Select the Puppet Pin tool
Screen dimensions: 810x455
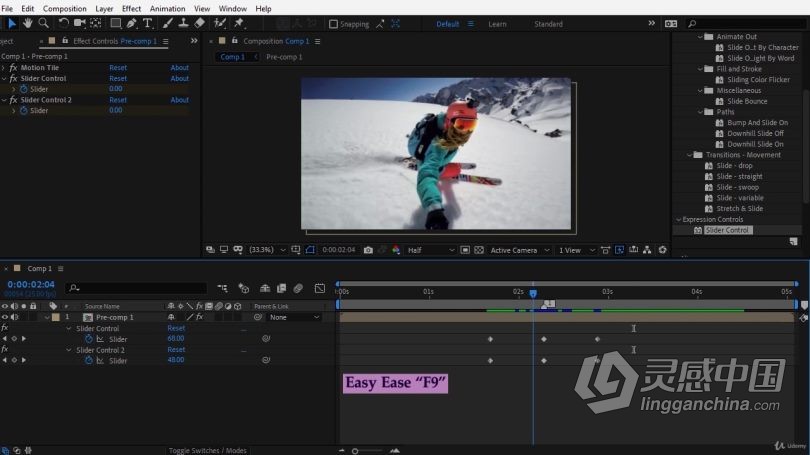click(239, 23)
